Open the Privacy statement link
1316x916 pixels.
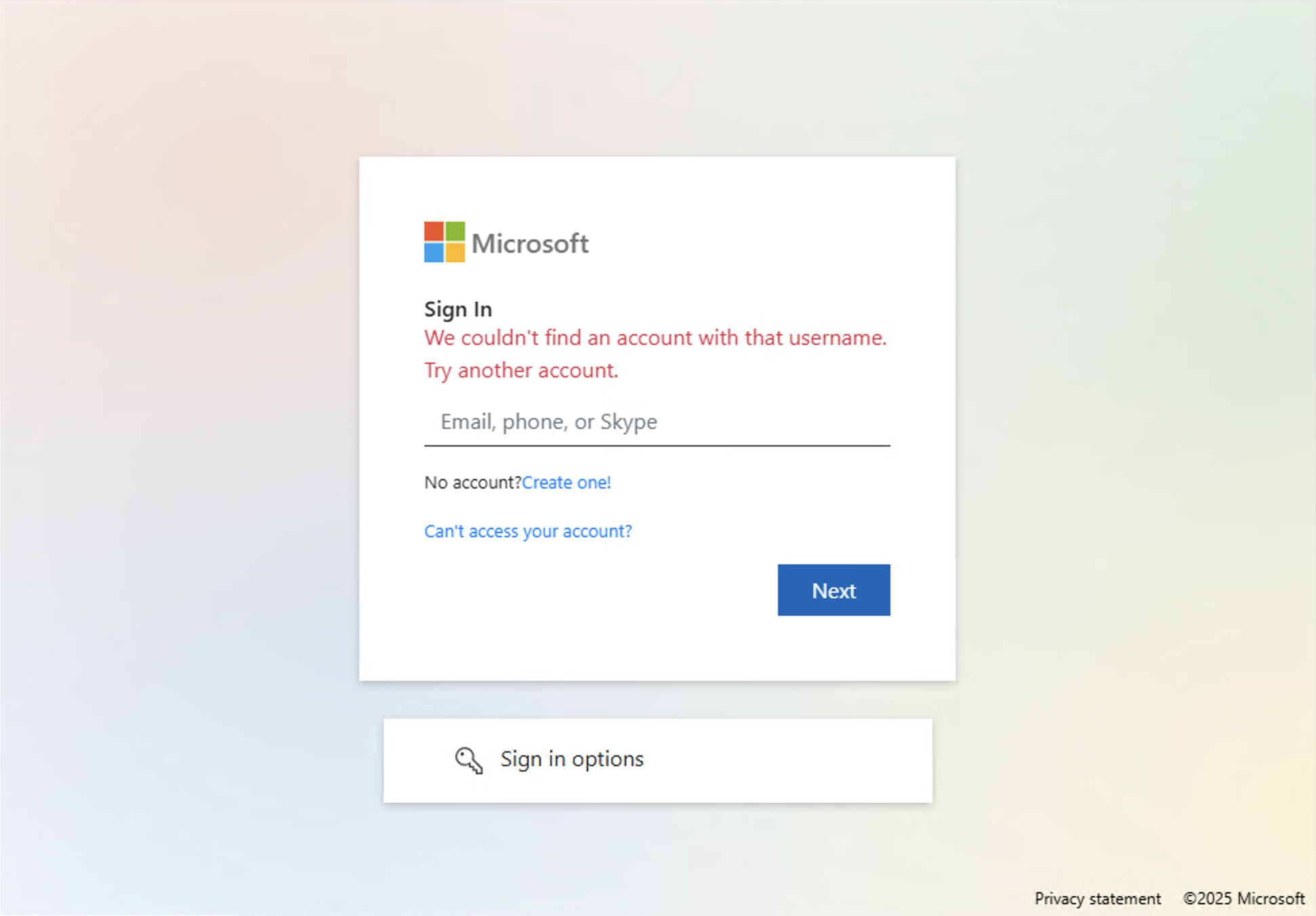point(1098,898)
